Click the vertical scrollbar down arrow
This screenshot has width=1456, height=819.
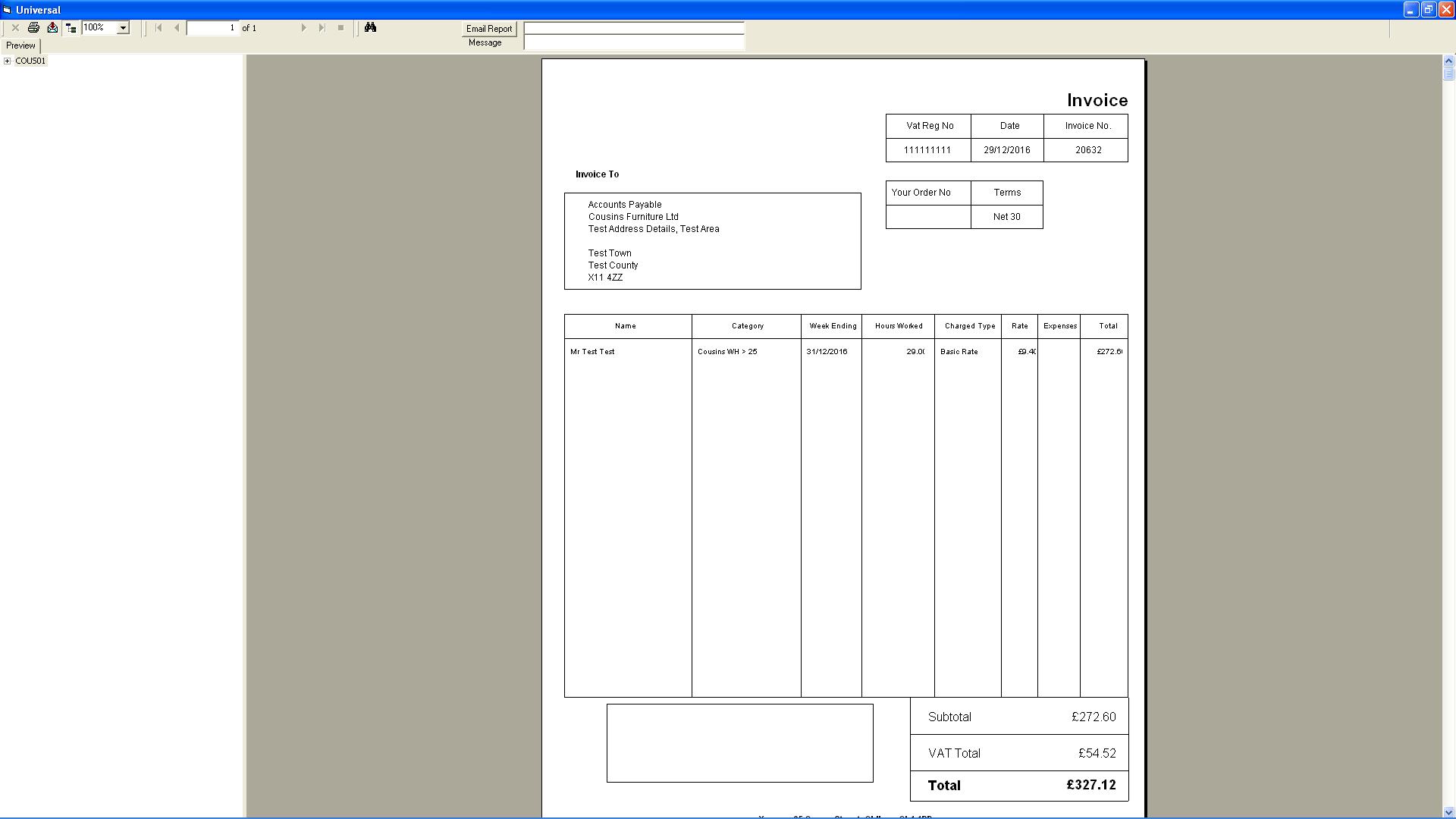[1448, 812]
